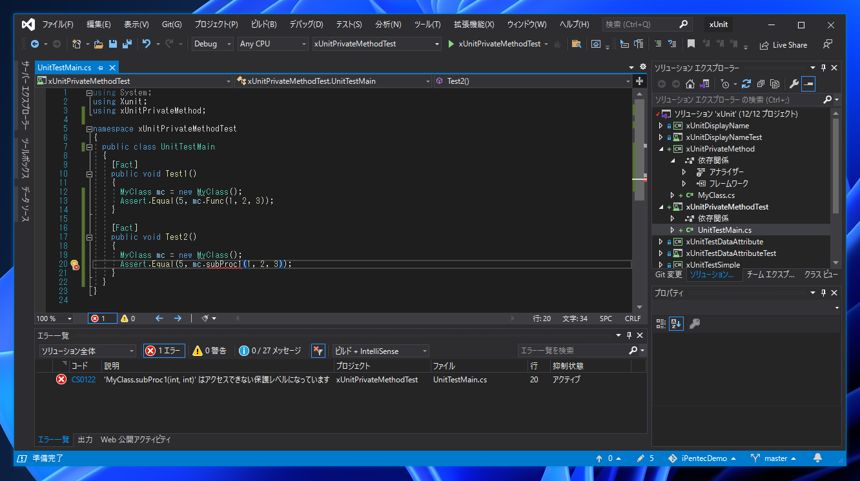860x481 pixels.
Task: Click the split editor plus icon
Action: 640,81
